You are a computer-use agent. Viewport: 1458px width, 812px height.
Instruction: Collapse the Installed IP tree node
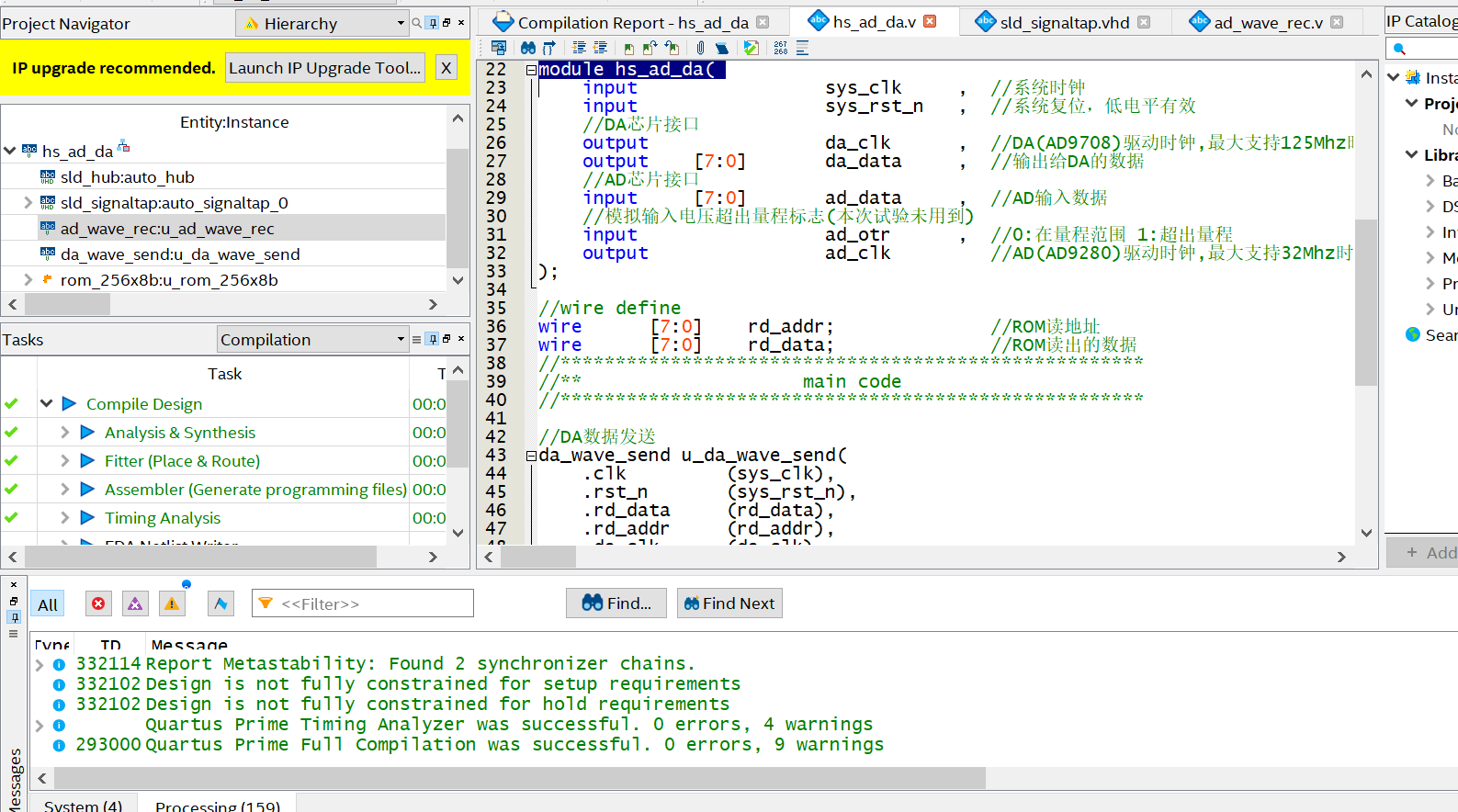point(1394,77)
